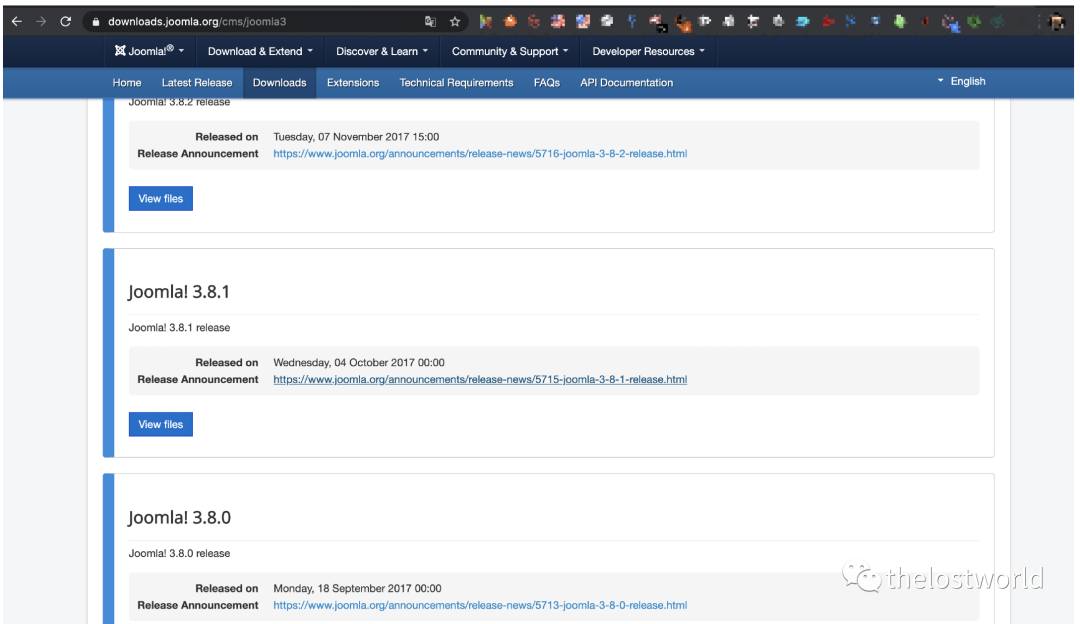Open the profile avatar in browser toolbar
The width and height of the screenshot is (1080, 624).
(1056, 22)
